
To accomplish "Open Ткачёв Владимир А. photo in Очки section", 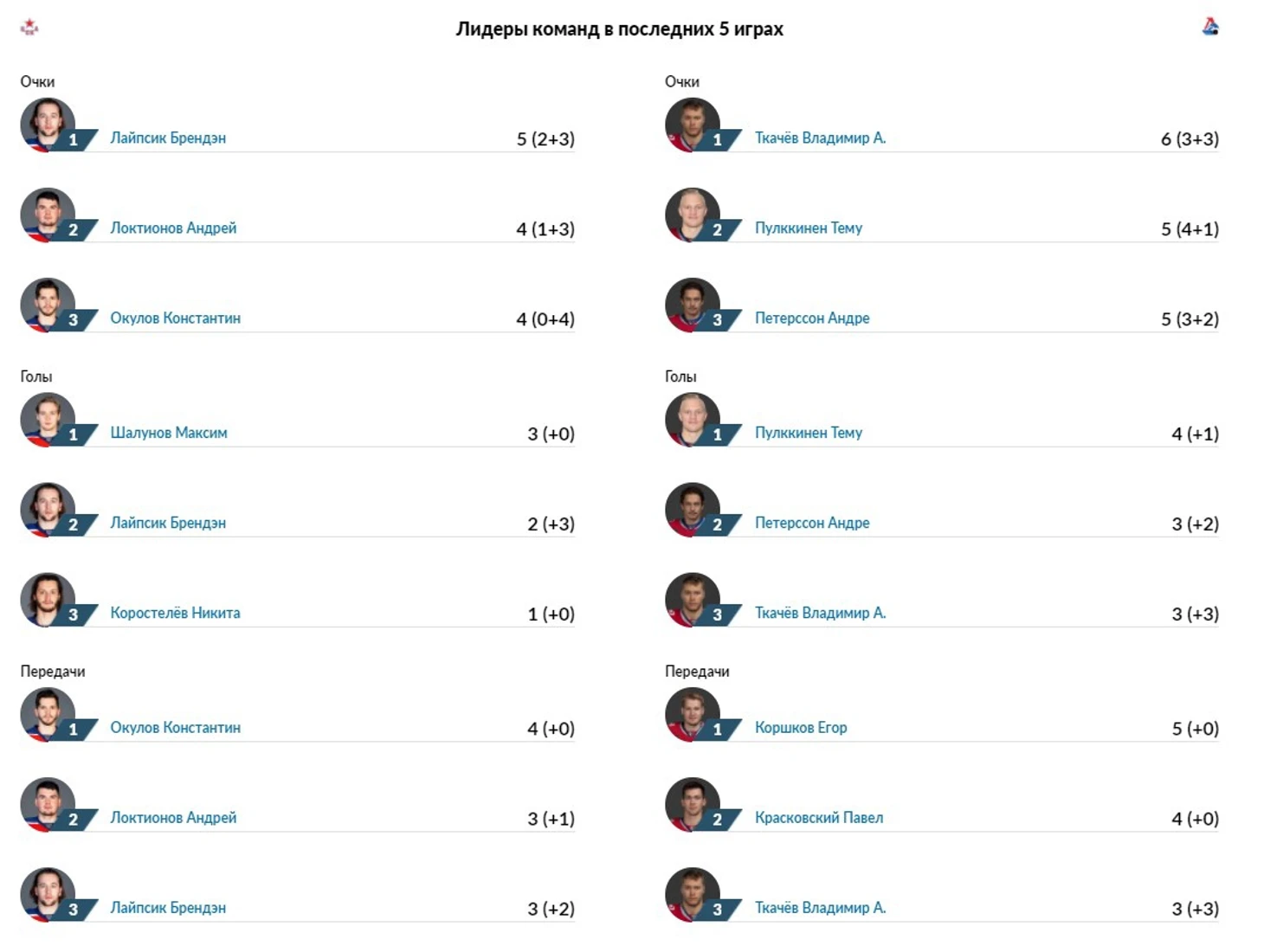I will [x=693, y=125].
